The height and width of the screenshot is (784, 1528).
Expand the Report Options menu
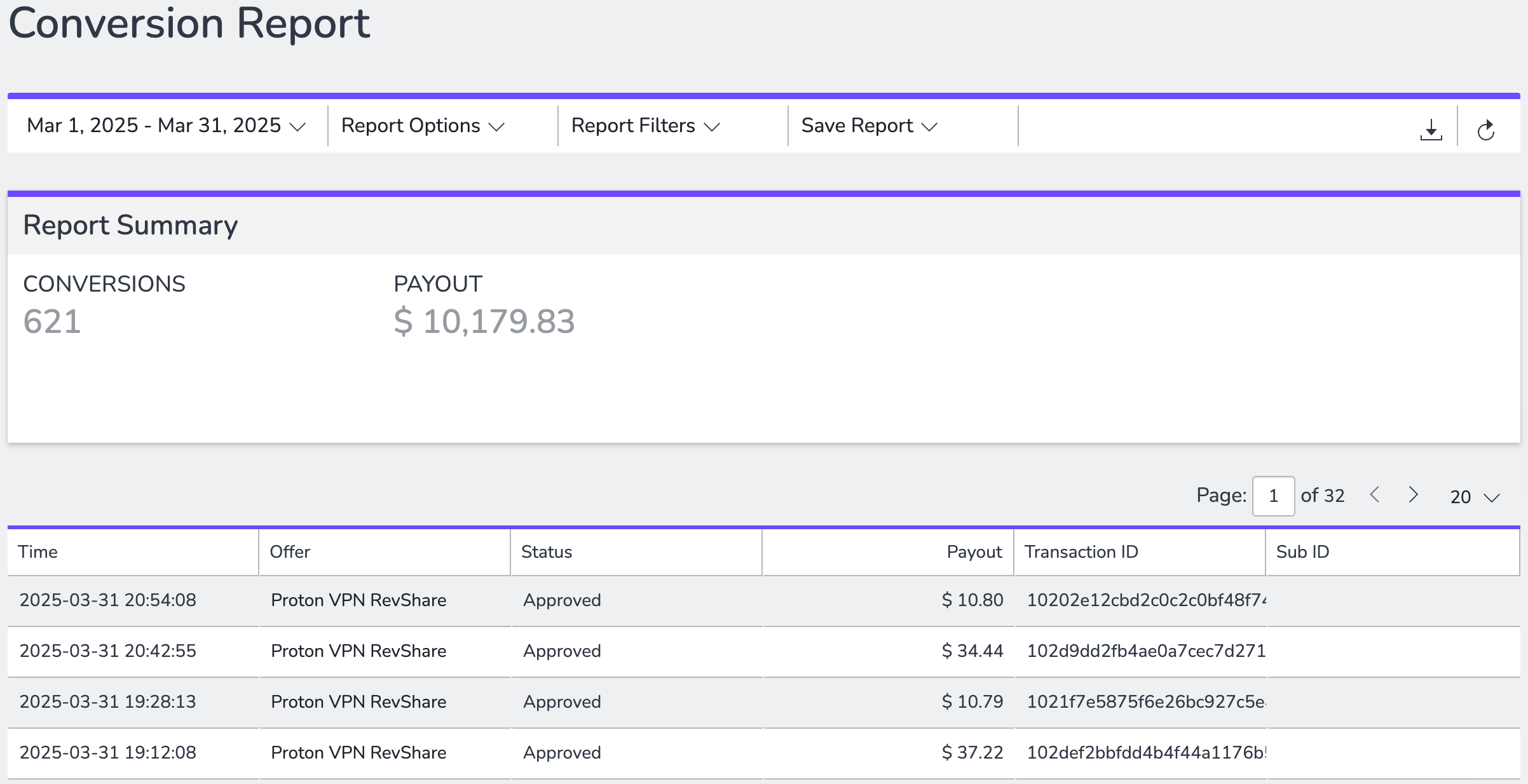pyautogui.click(x=423, y=126)
